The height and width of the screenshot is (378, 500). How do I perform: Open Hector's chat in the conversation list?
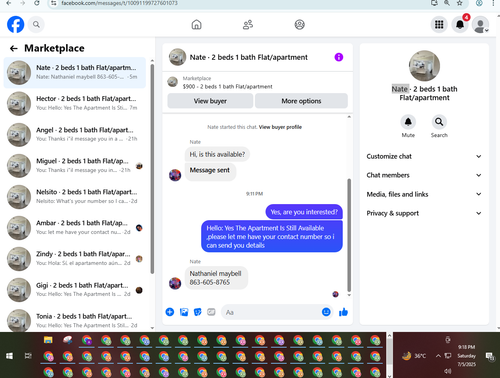(75, 103)
